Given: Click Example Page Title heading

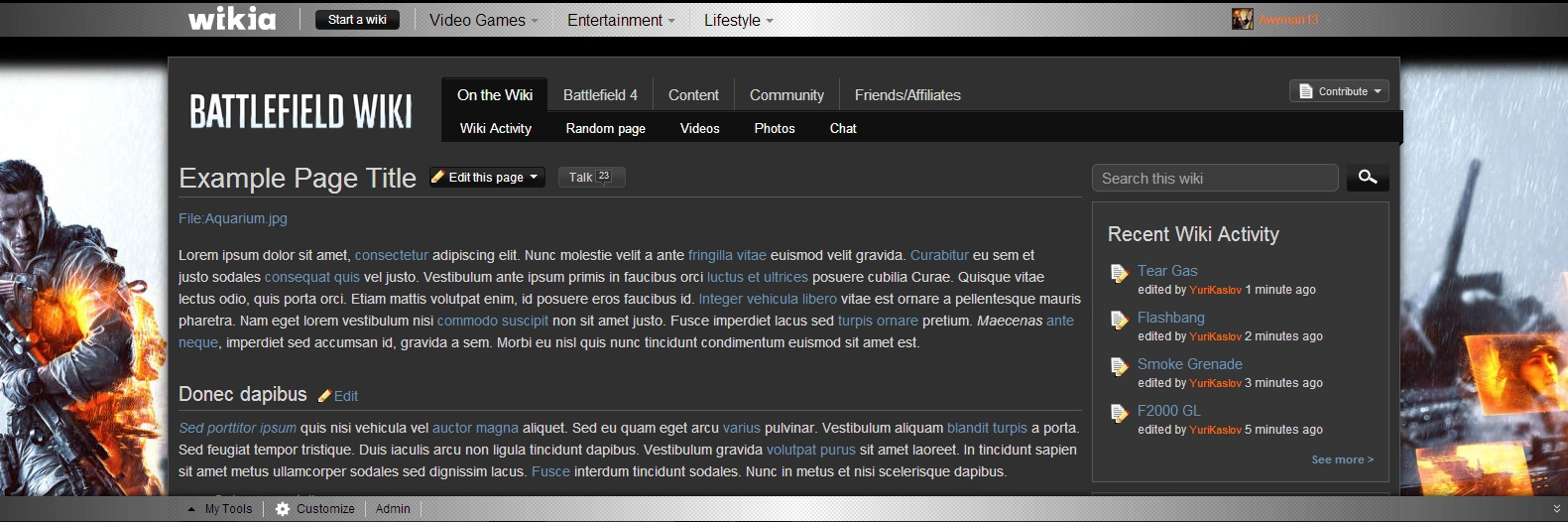Looking at the screenshot, I should point(298,178).
